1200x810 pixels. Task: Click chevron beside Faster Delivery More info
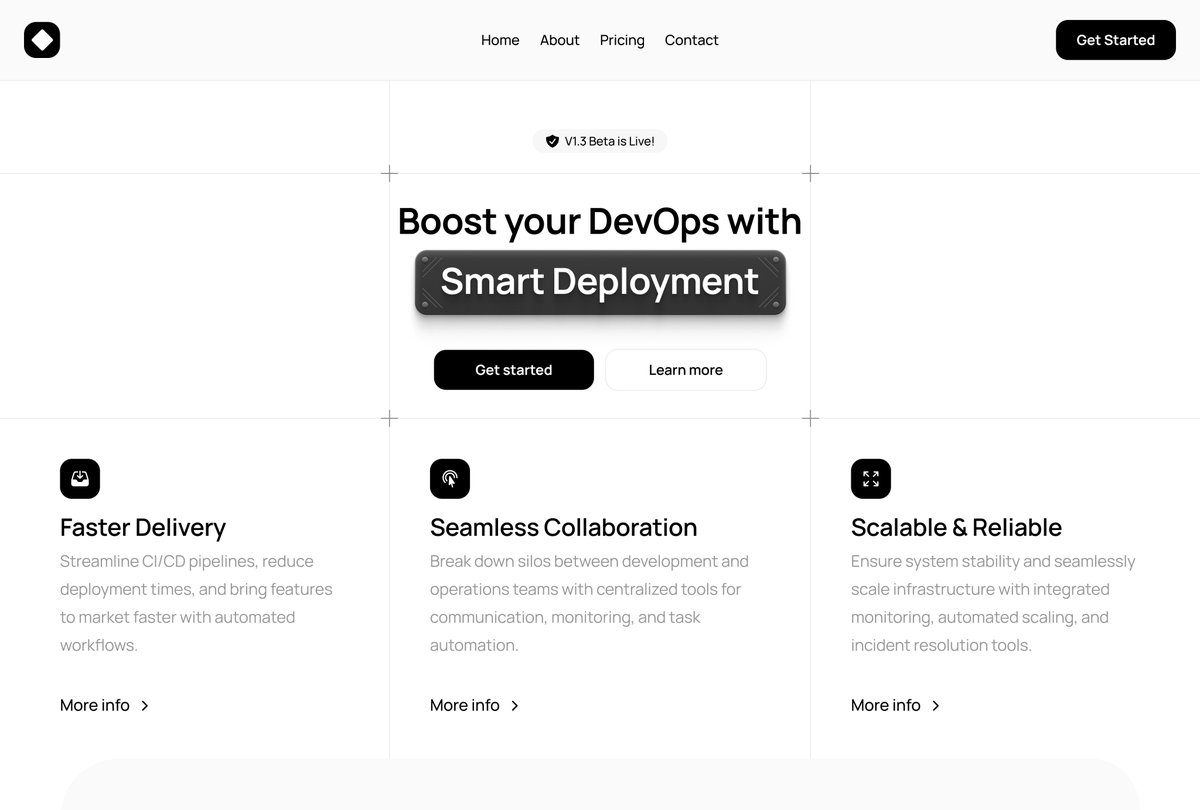pos(144,706)
